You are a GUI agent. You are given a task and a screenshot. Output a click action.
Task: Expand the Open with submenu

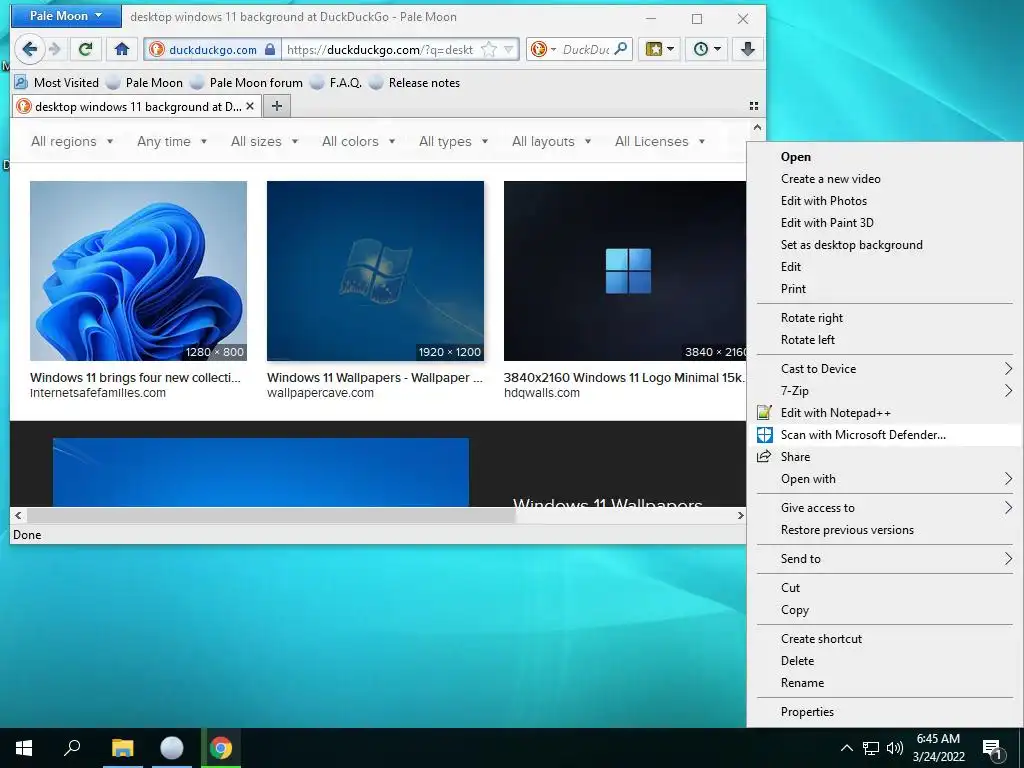[x=885, y=479]
